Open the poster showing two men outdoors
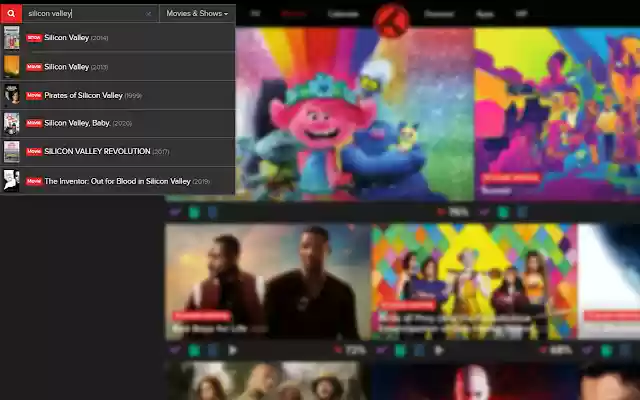 [x=267, y=282]
